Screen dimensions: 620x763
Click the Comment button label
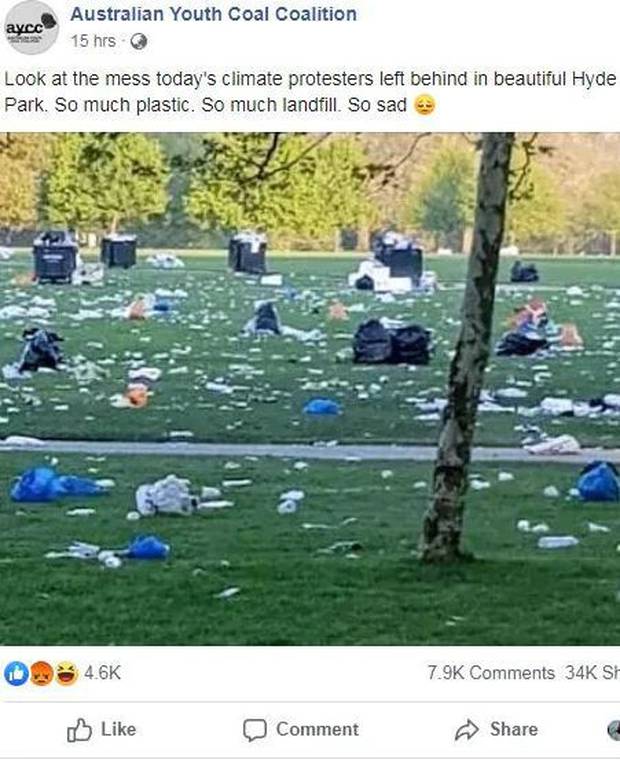point(318,729)
